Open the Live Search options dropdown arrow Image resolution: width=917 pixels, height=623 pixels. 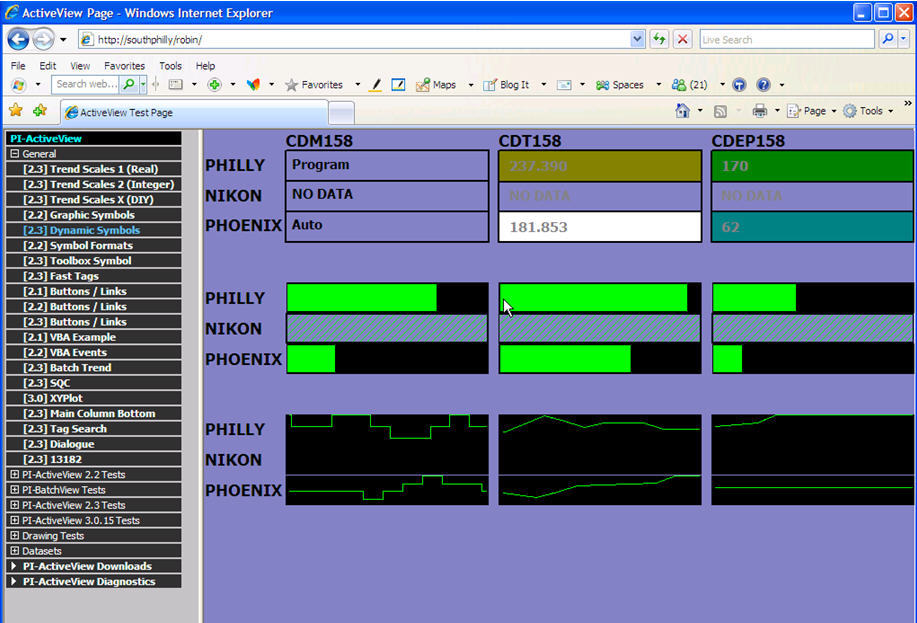click(x=904, y=39)
